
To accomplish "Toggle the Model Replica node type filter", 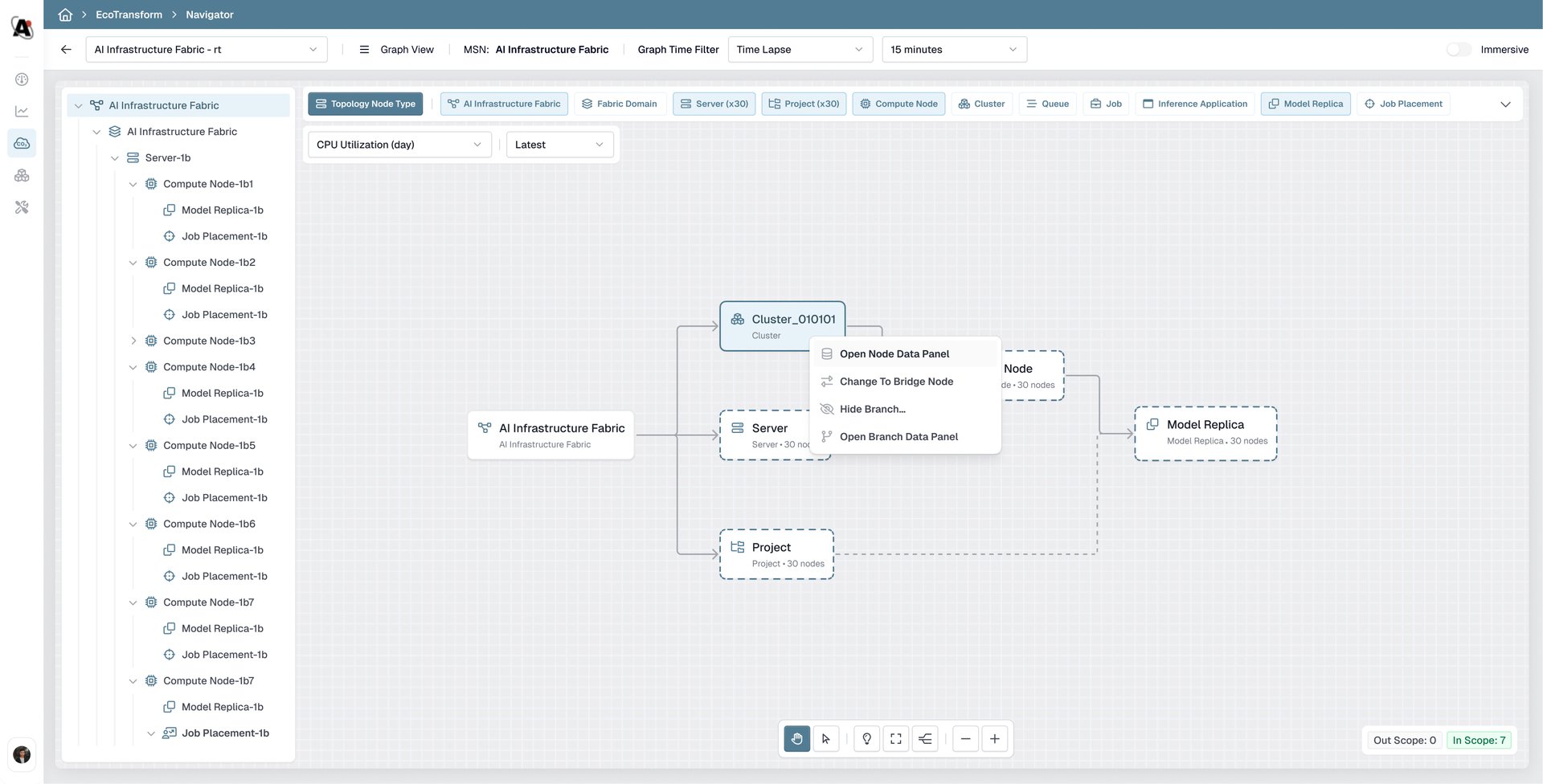I will click(1305, 104).
